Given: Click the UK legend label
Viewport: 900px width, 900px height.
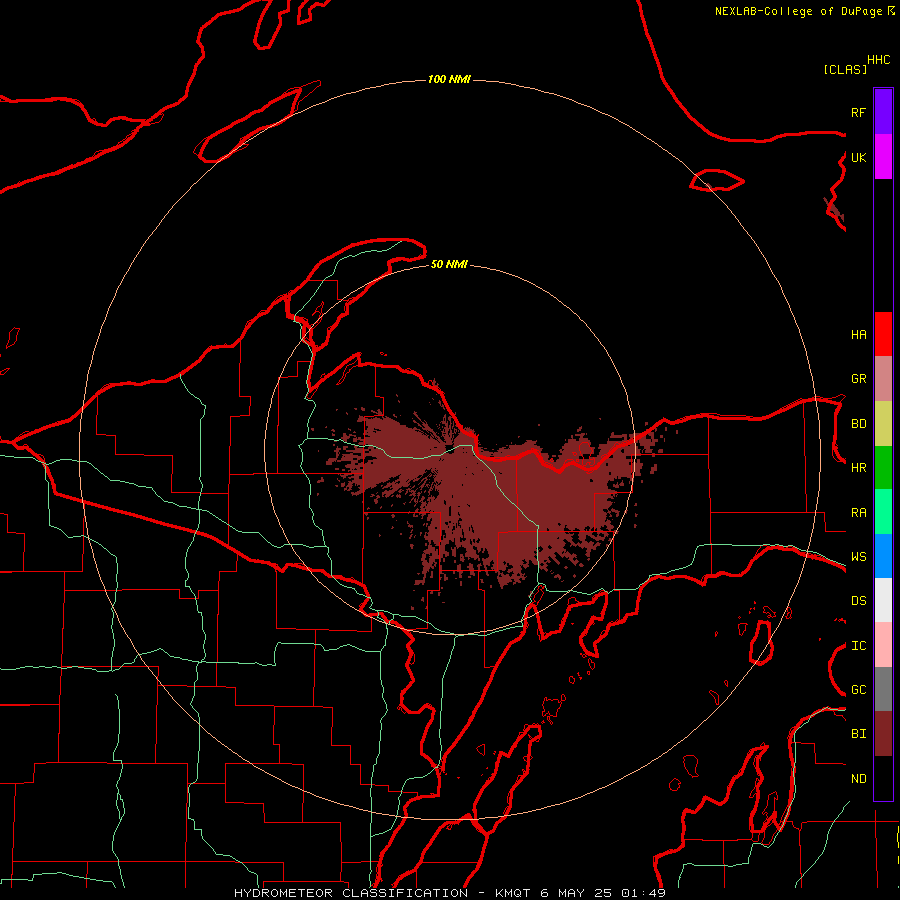Looking at the screenshot, I should 858,157.
